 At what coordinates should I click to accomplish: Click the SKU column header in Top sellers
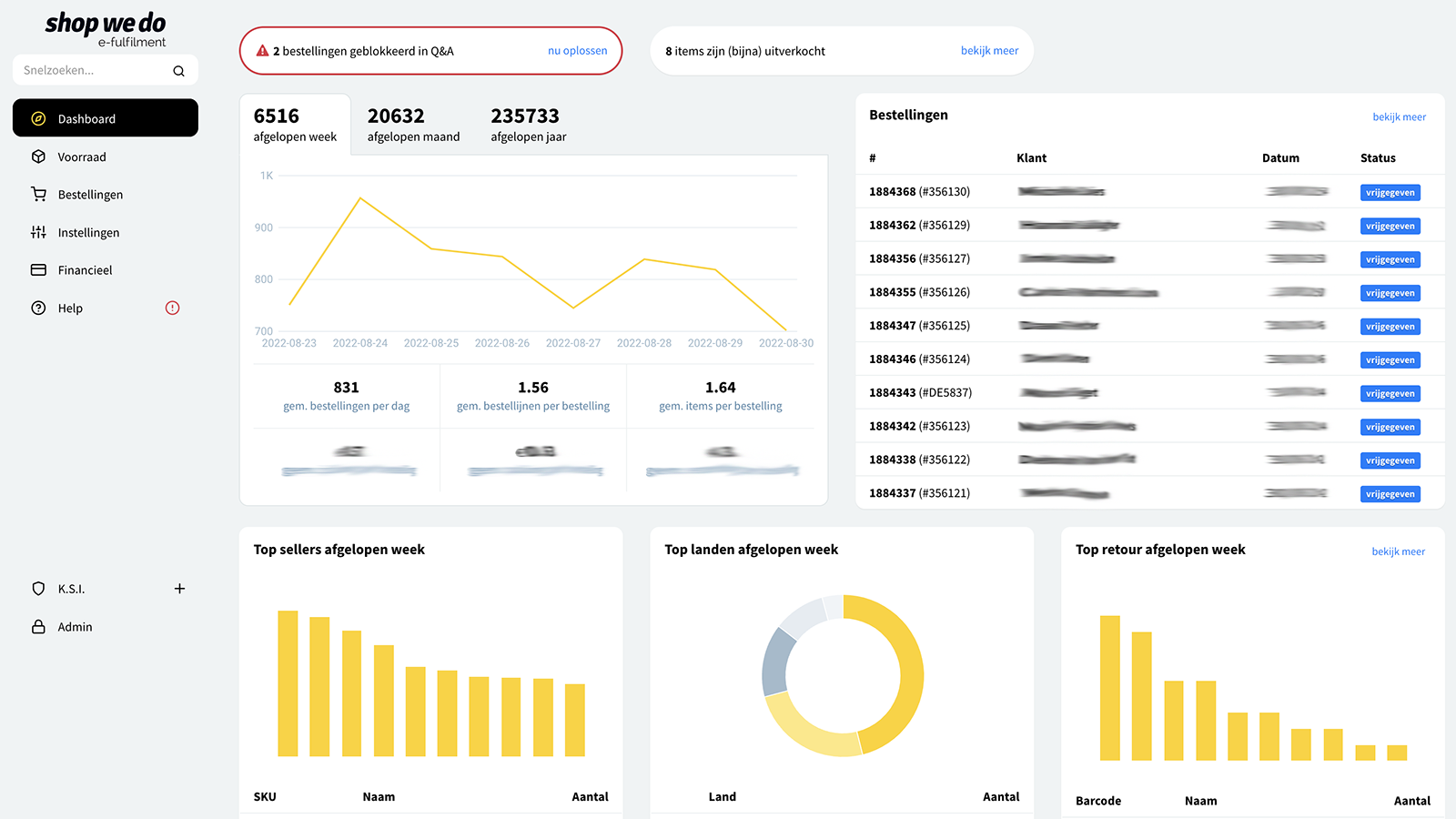(265, 797)
